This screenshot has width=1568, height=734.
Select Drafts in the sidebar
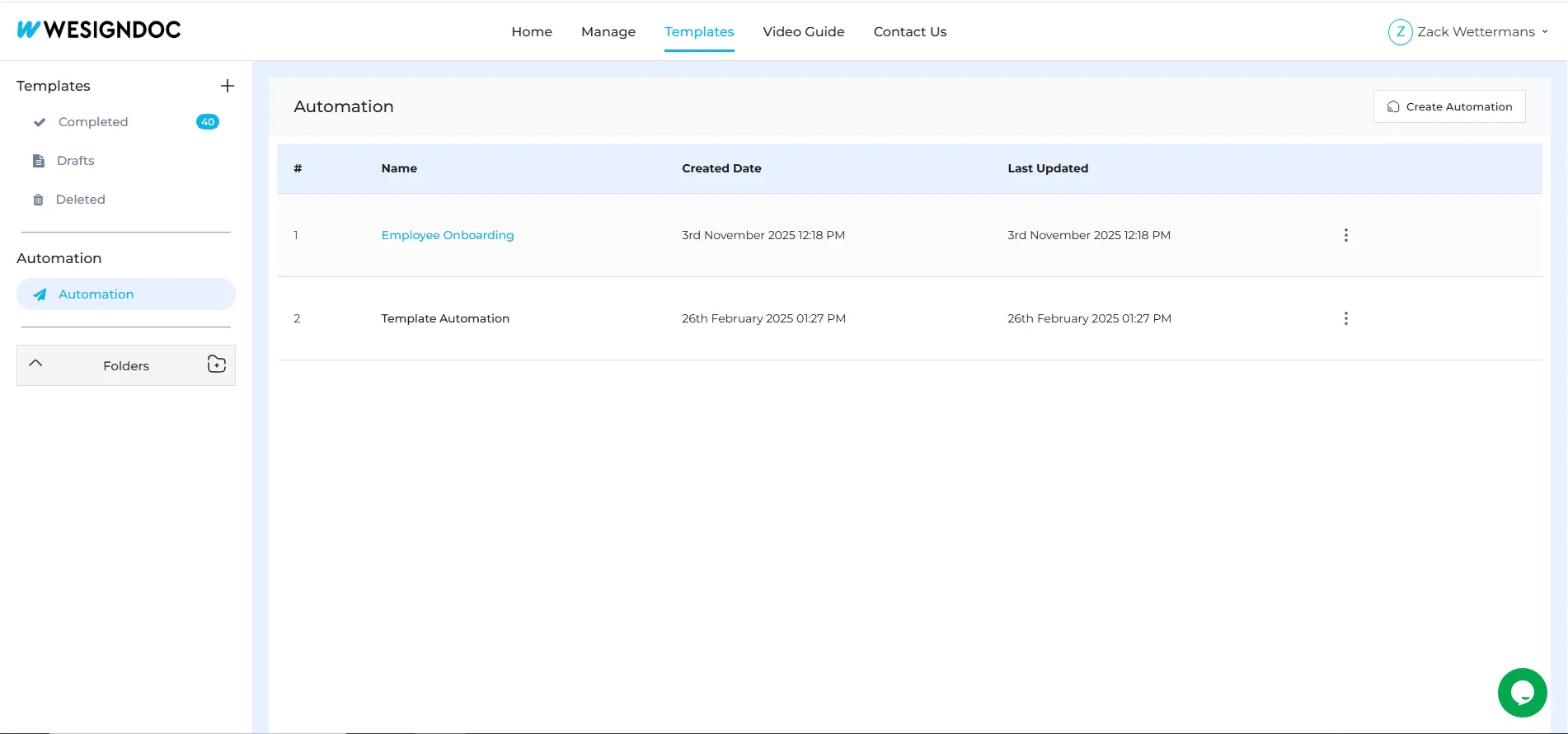(x=75, y=161)
